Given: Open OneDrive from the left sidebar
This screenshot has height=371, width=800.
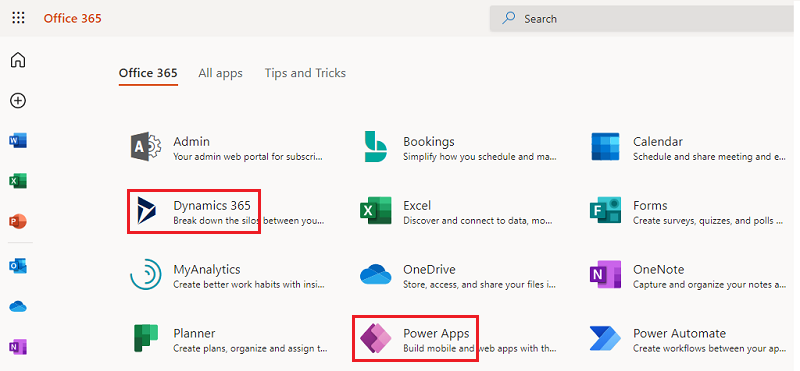Looking at the screenshot, I should point(18,307).
